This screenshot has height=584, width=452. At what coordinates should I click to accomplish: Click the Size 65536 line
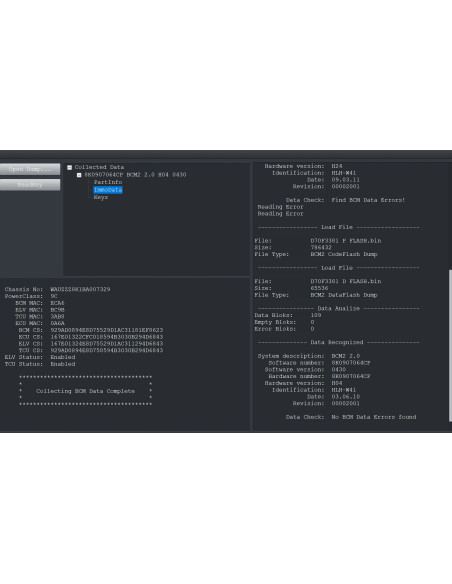point(291,288)
